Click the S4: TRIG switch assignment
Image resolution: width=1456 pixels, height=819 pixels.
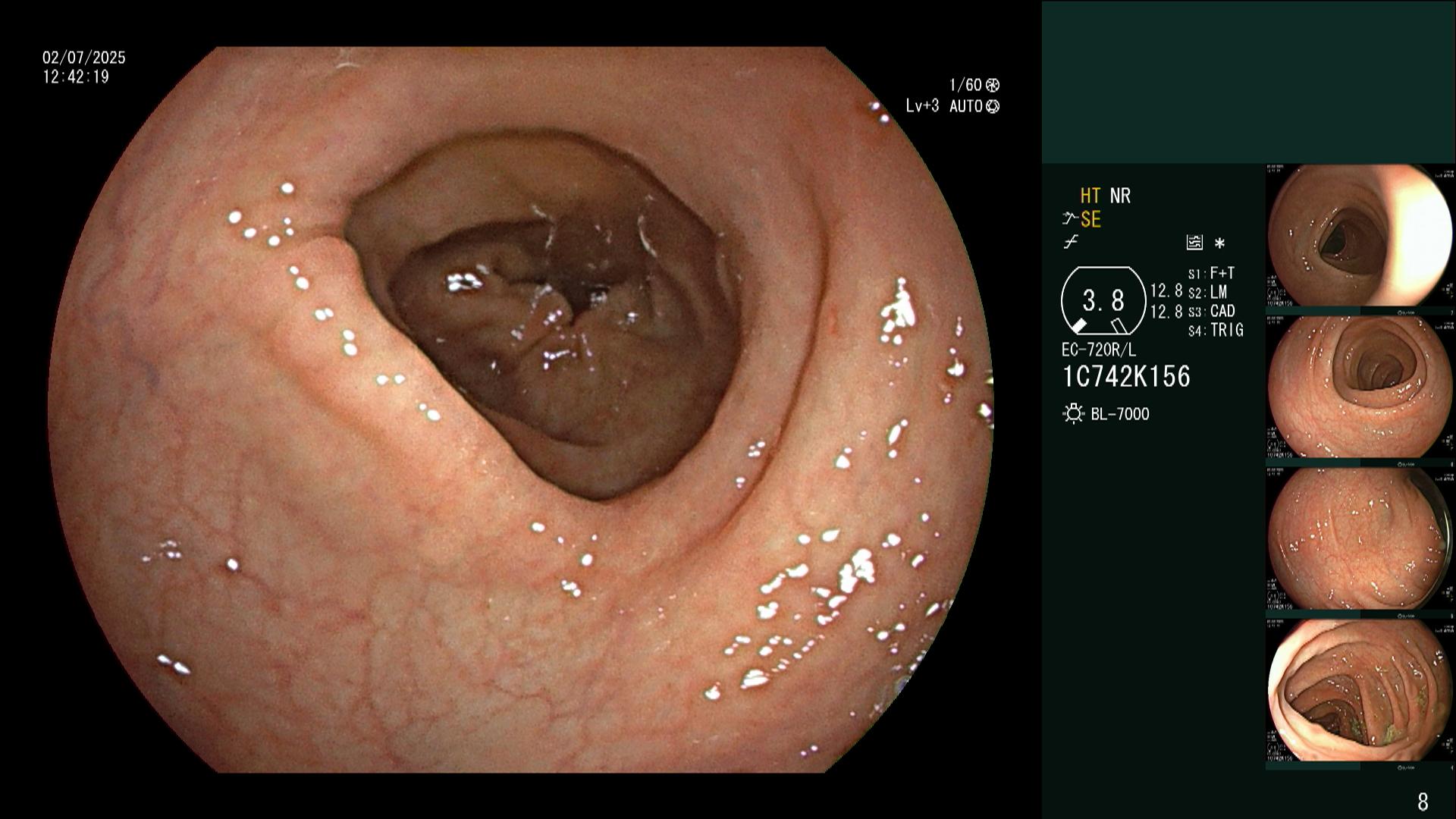[1216, 330]
